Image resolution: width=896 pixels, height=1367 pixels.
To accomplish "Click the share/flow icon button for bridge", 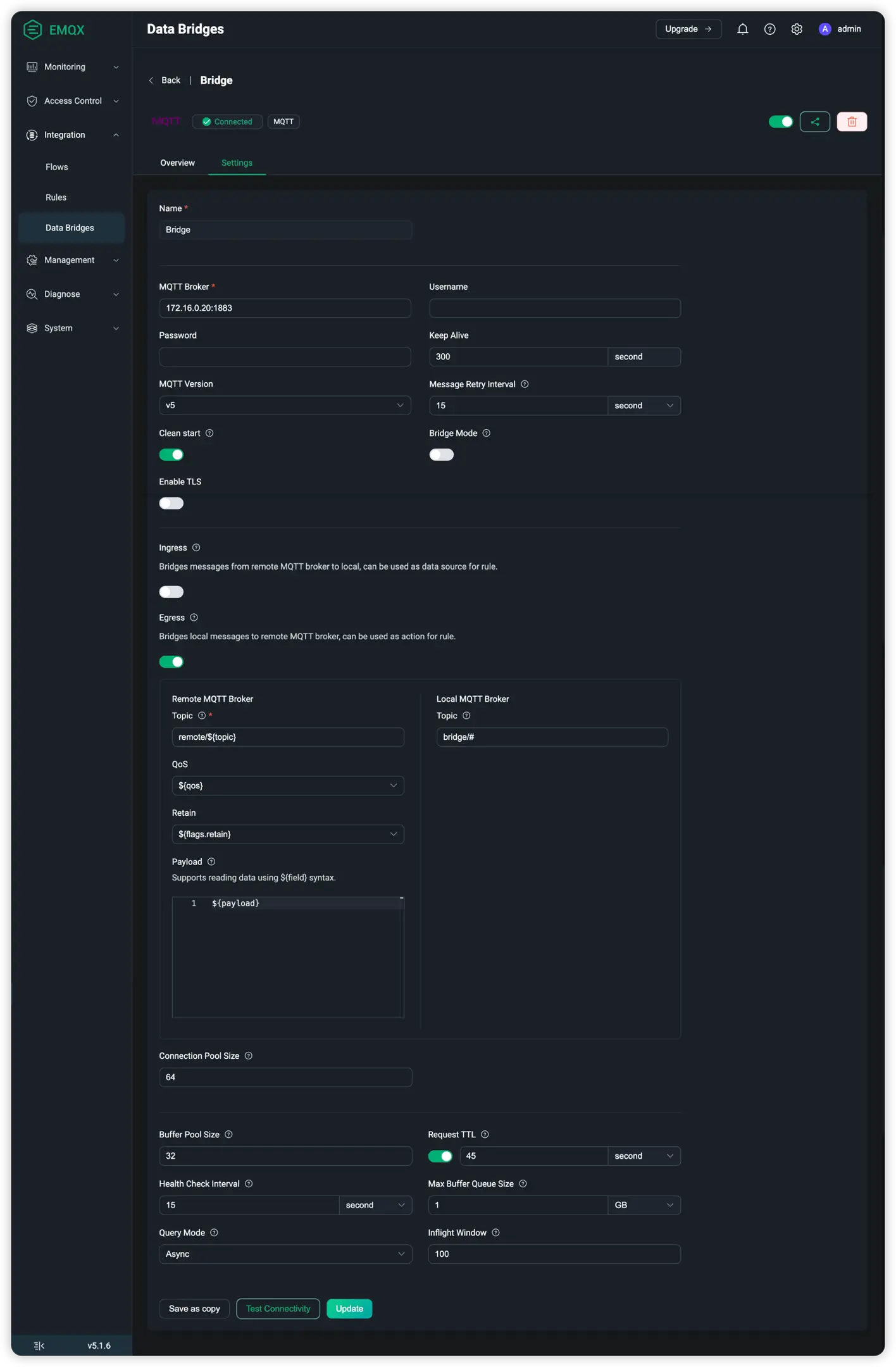I will click(x=814, y=122).
